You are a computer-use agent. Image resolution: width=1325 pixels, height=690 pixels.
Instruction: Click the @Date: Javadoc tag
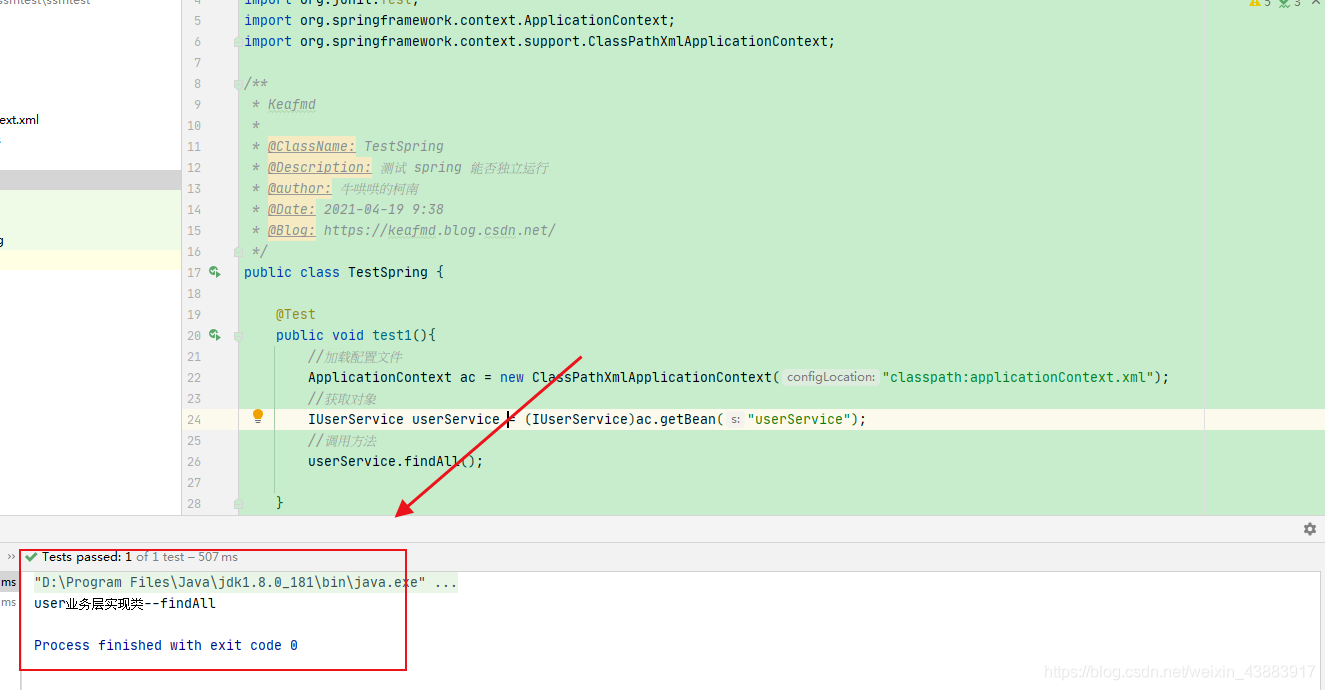point(291,209)
